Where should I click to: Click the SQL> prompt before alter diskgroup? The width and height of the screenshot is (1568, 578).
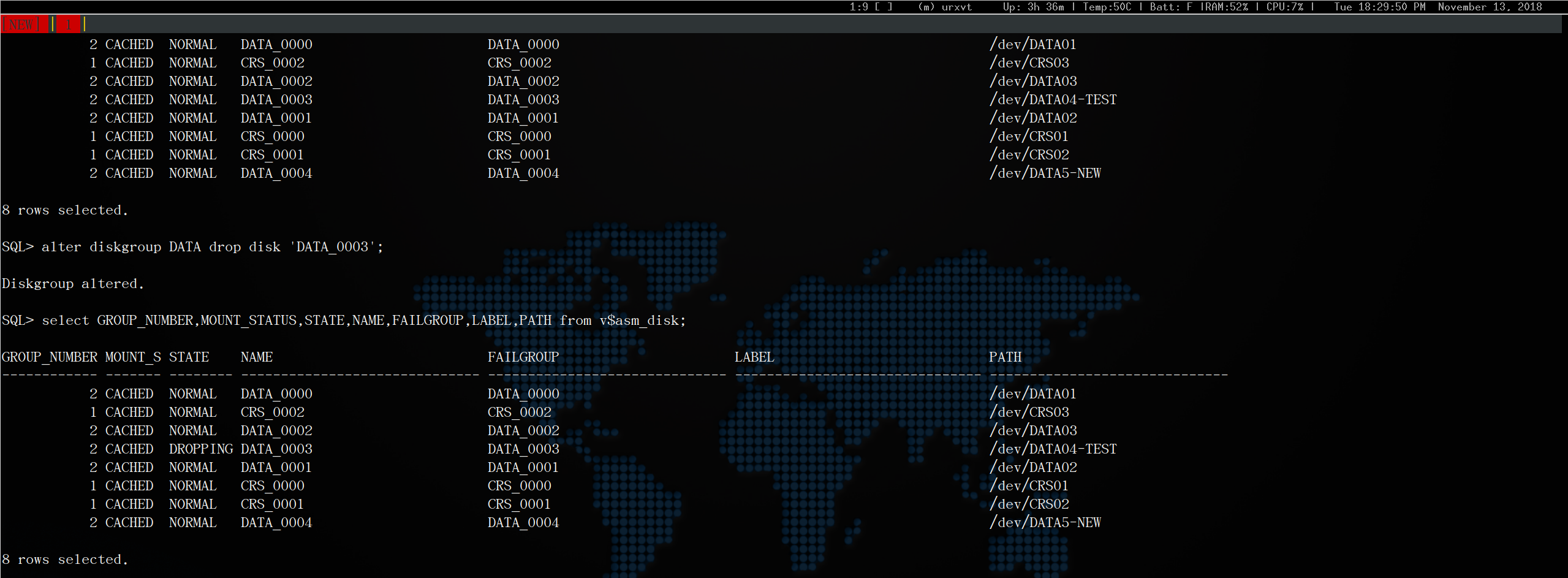18,247
